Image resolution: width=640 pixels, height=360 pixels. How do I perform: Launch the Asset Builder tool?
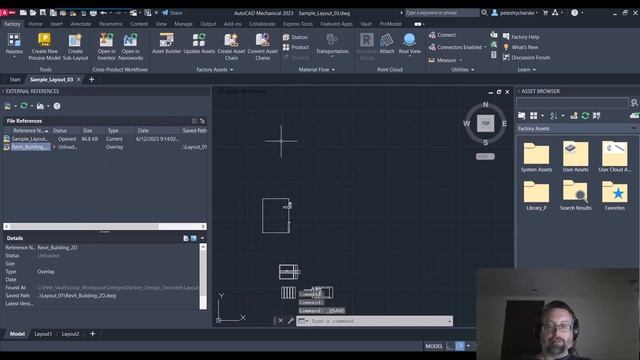(167, 43)
